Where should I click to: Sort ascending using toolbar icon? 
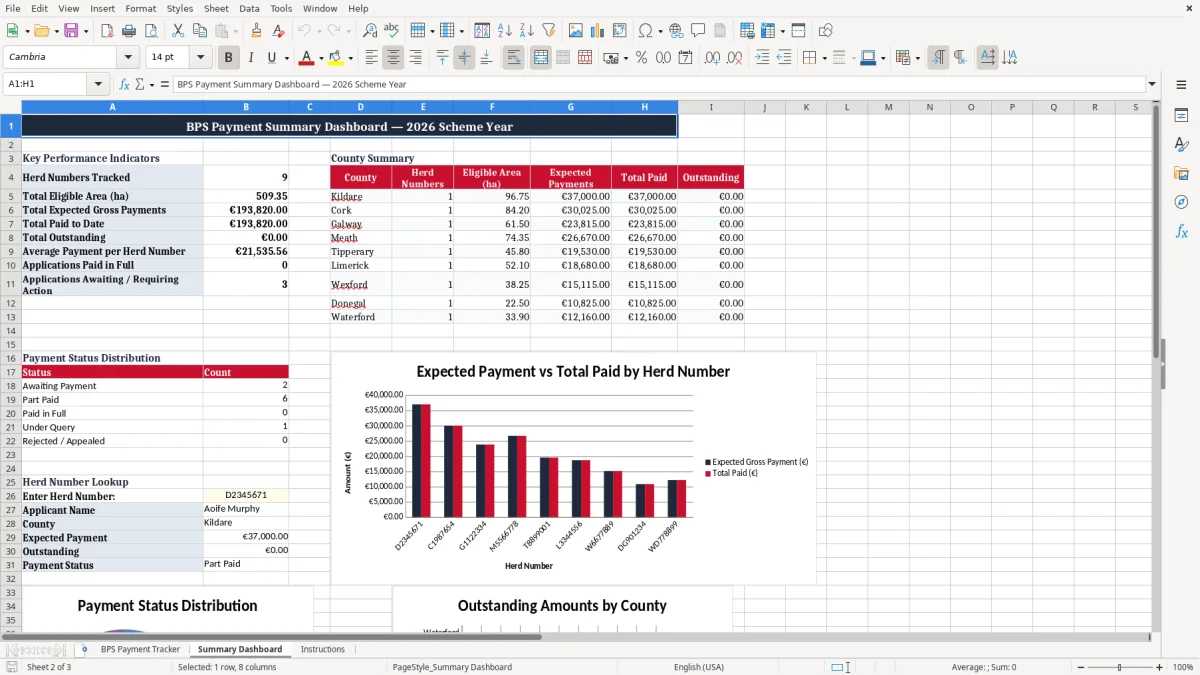coord(505,31)
